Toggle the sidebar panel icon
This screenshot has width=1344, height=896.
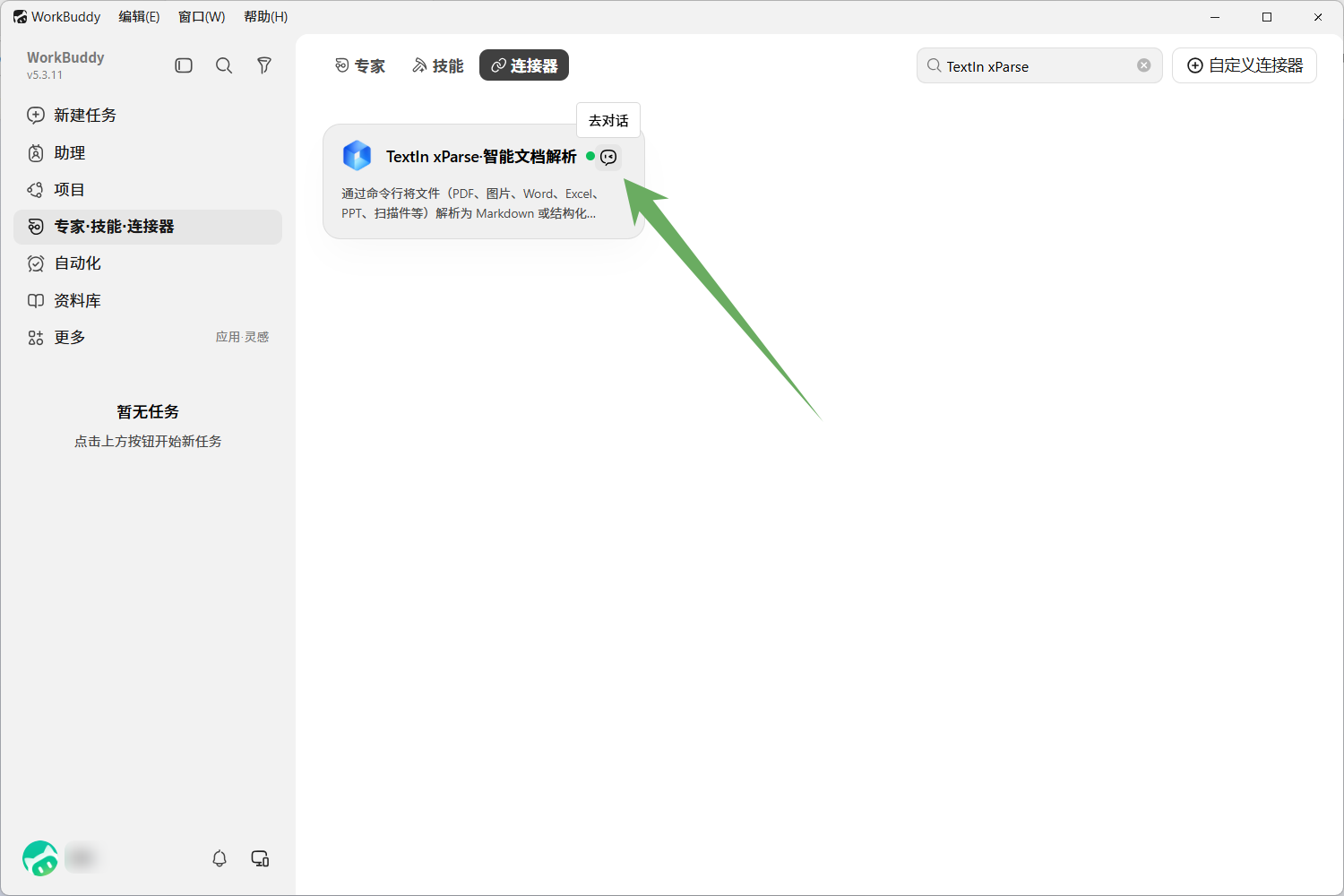coord(184,65)
